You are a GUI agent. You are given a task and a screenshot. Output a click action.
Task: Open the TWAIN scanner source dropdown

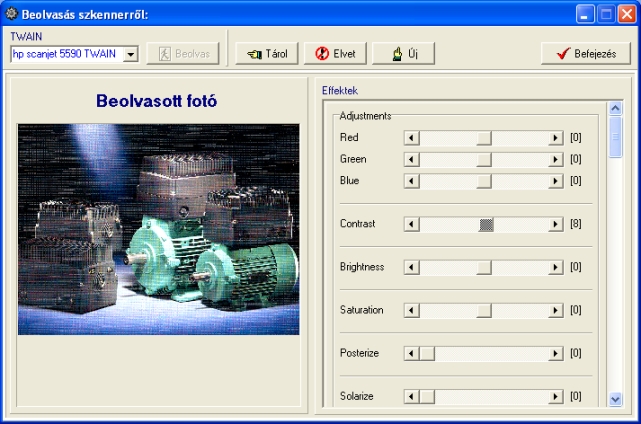pos(130,54)
